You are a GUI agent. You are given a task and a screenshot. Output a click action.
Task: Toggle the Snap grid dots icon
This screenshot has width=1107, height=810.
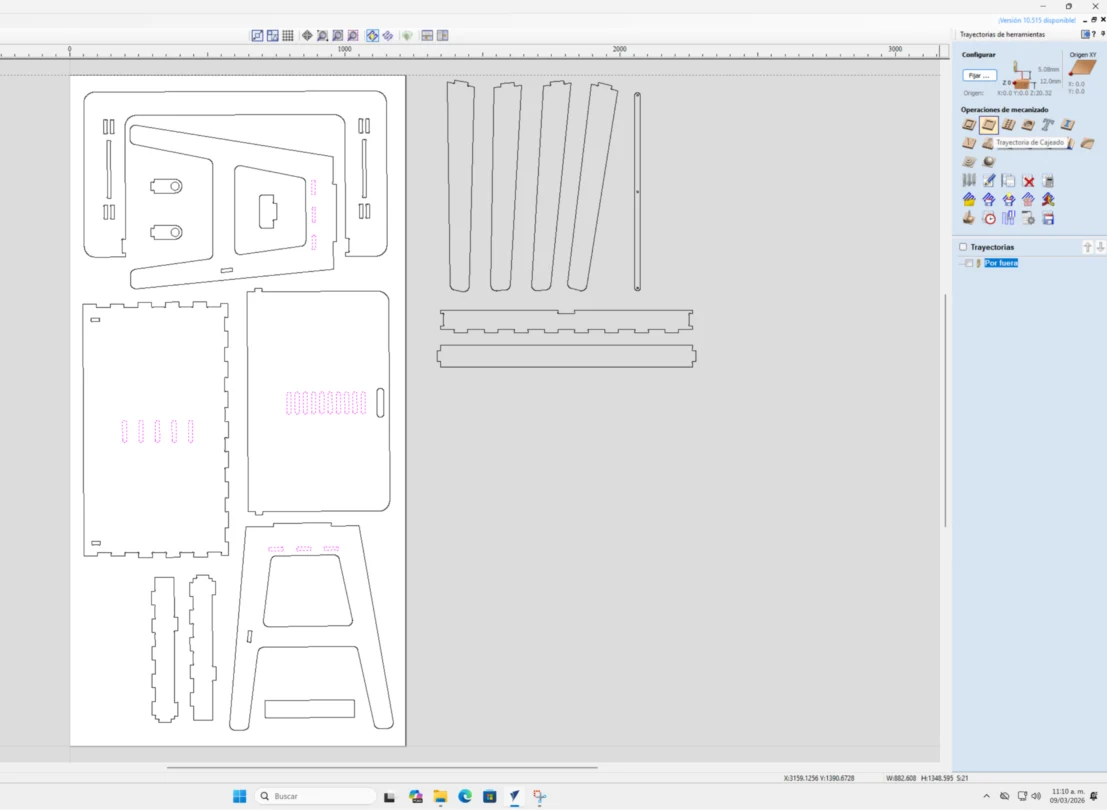coord(288,35)
